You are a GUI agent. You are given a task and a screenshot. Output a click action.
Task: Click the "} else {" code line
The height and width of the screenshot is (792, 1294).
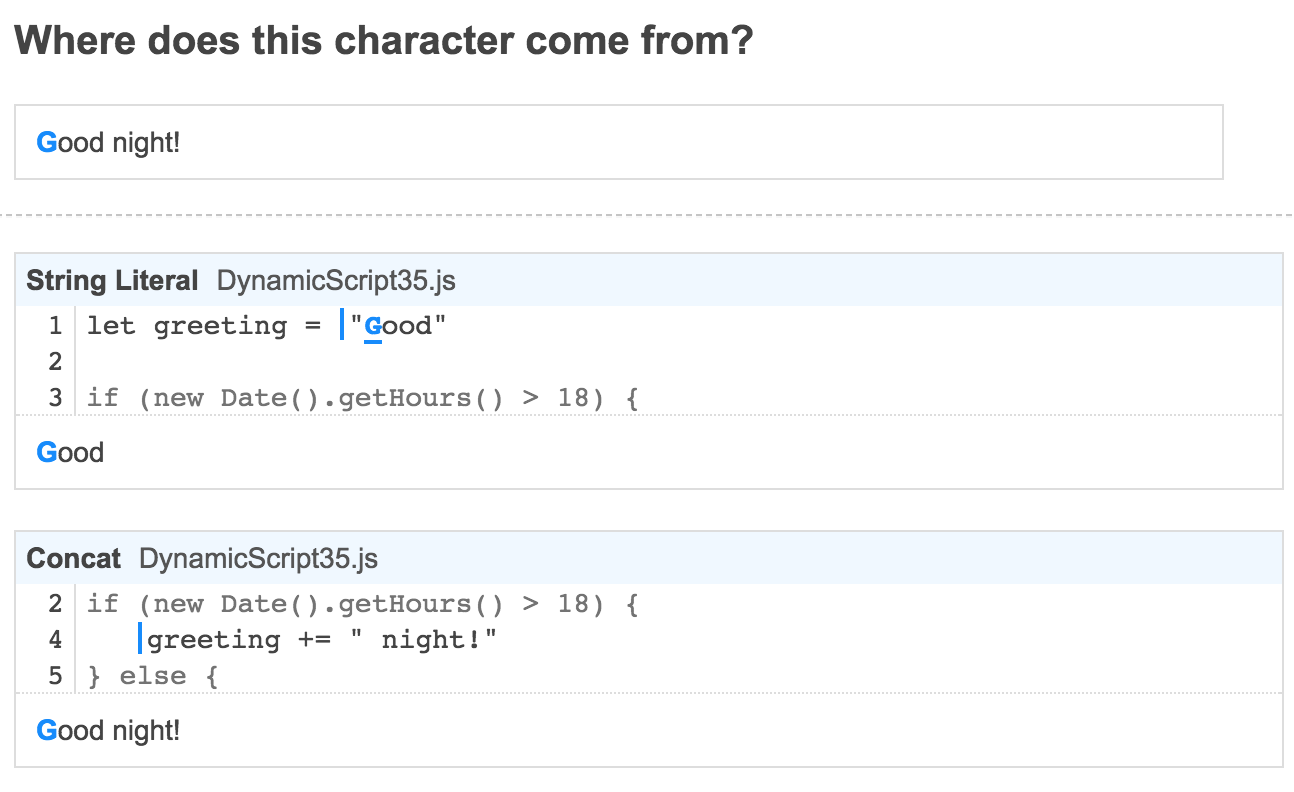(153, 676)
